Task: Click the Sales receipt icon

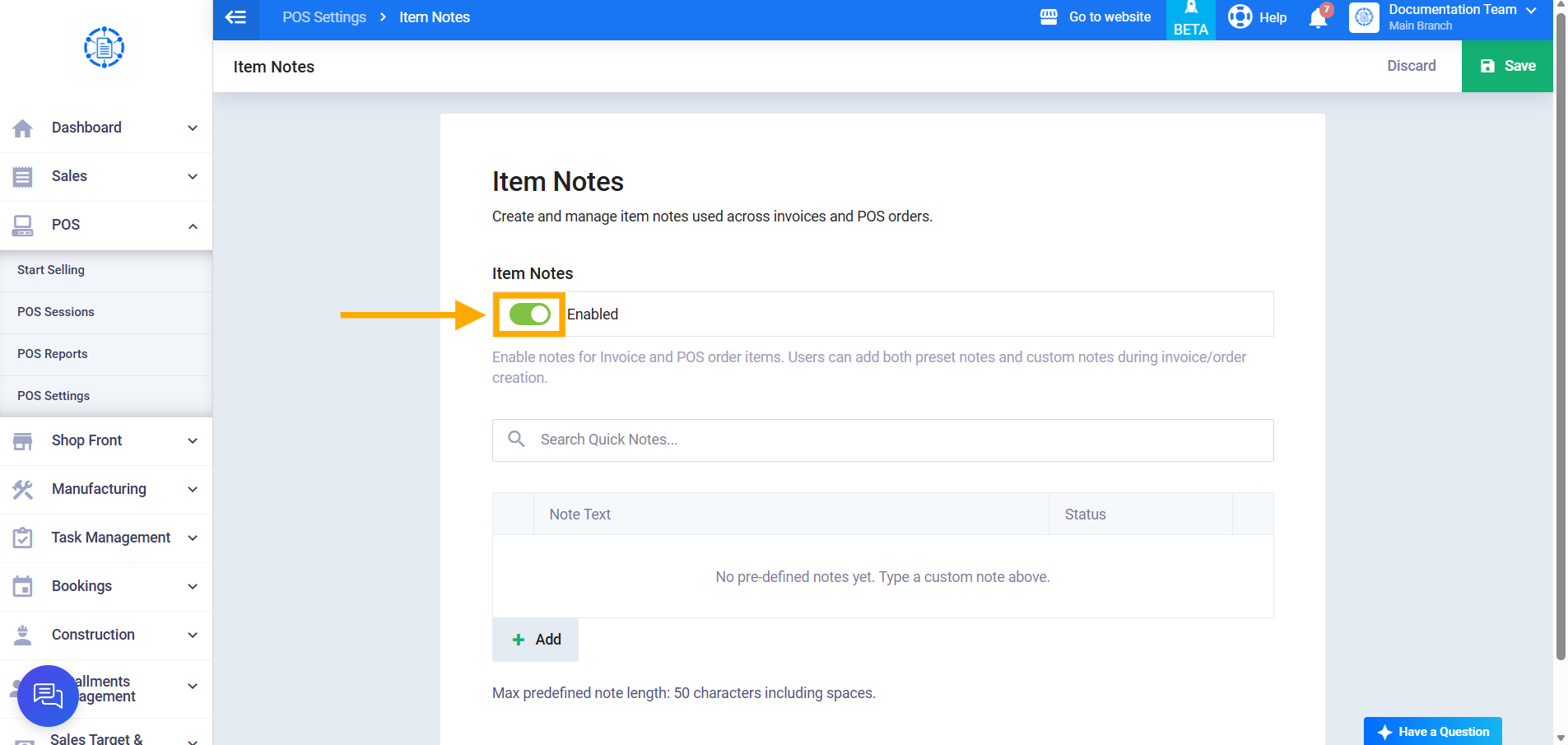Action: (23, 177)
